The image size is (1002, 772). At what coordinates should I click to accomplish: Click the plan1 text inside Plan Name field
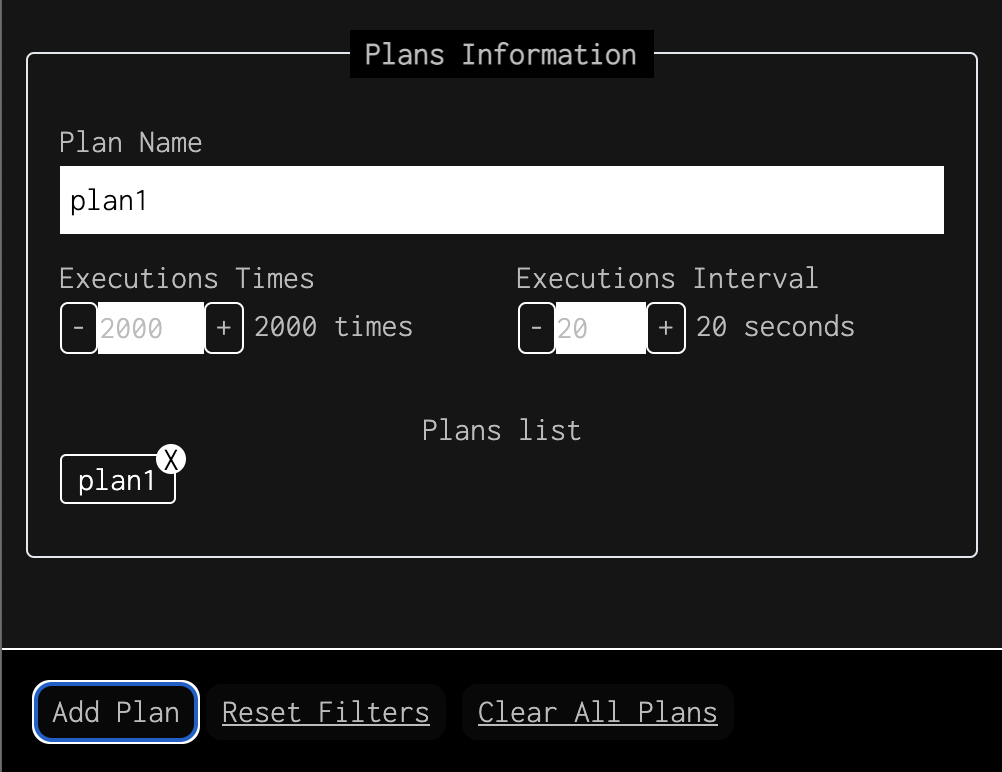point(109,201)
